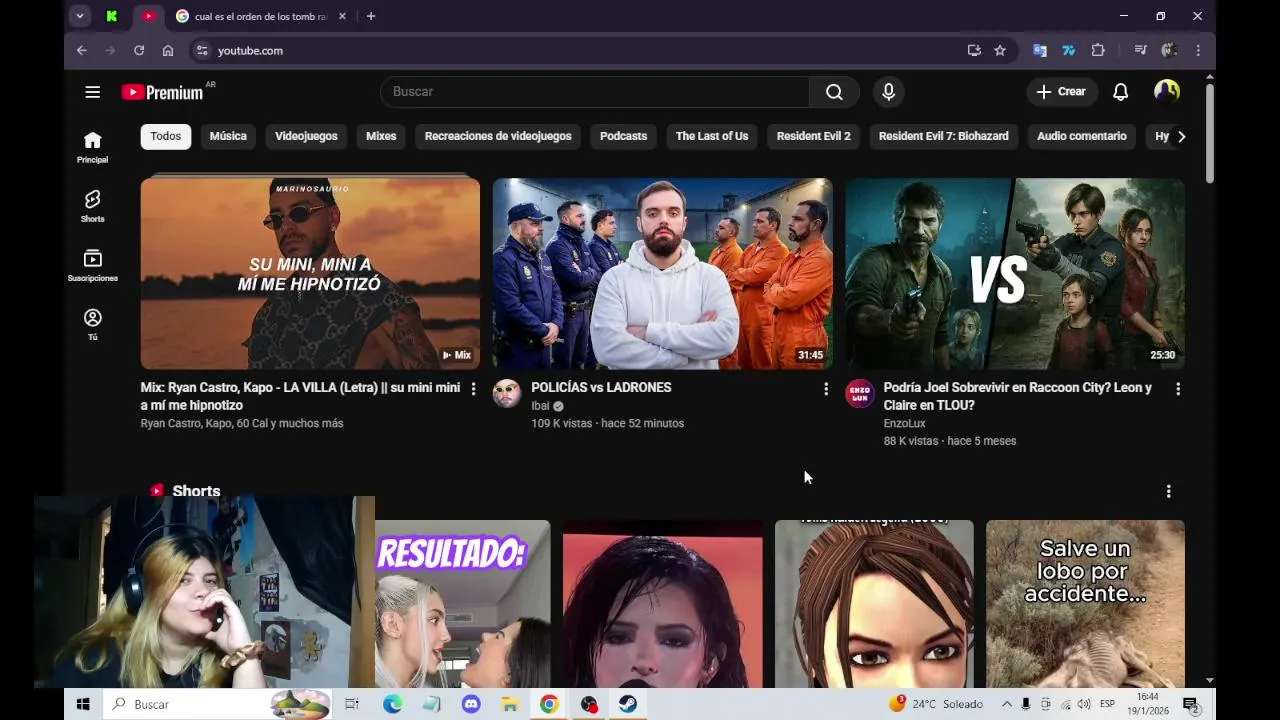
Task: Open Chrome media controls icon
Action: [1140, 50]
